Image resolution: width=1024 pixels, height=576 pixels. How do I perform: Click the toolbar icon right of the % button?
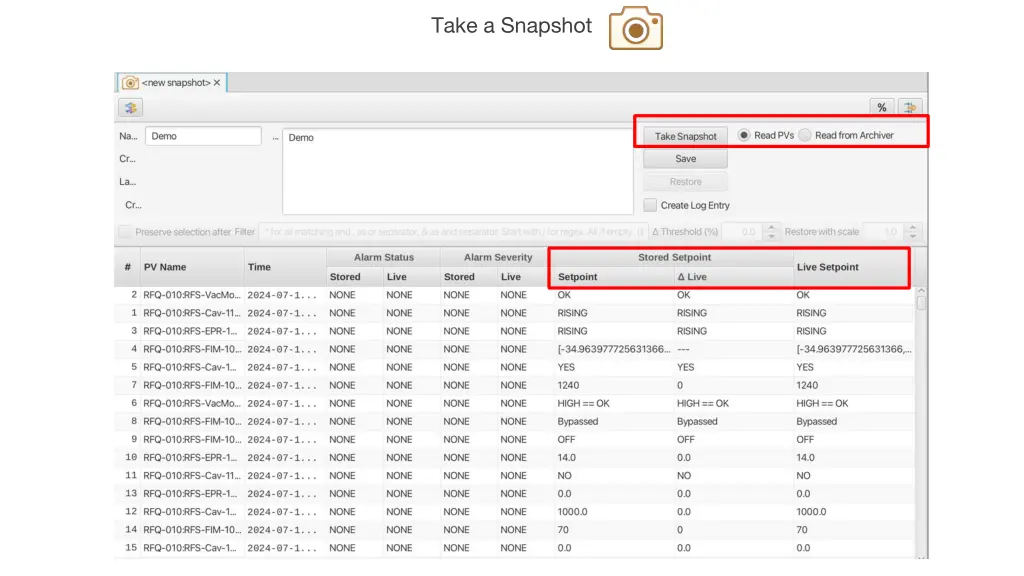coord(910,108)
